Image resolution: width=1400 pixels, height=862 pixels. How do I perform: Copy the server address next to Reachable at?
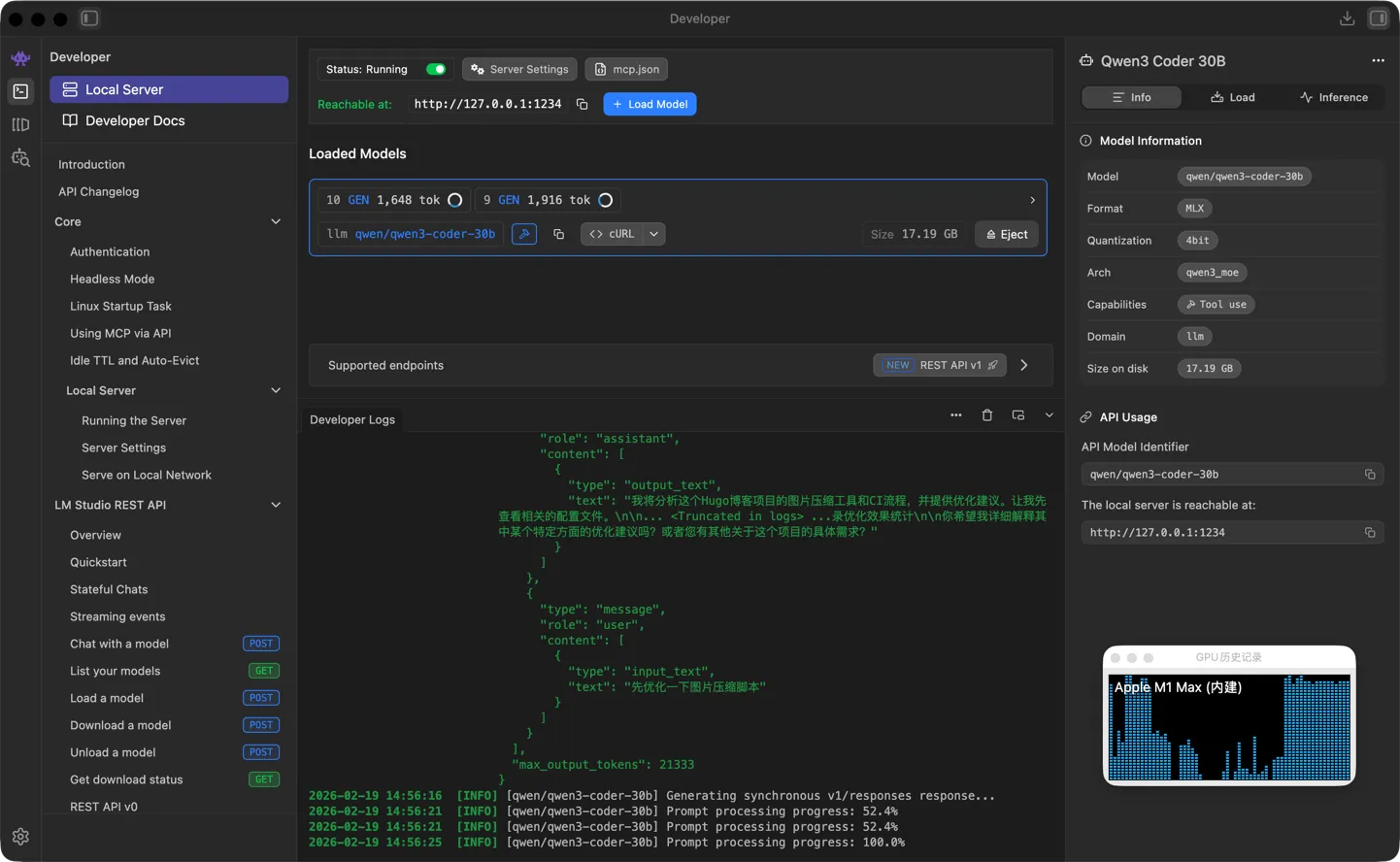click(582, 104)
